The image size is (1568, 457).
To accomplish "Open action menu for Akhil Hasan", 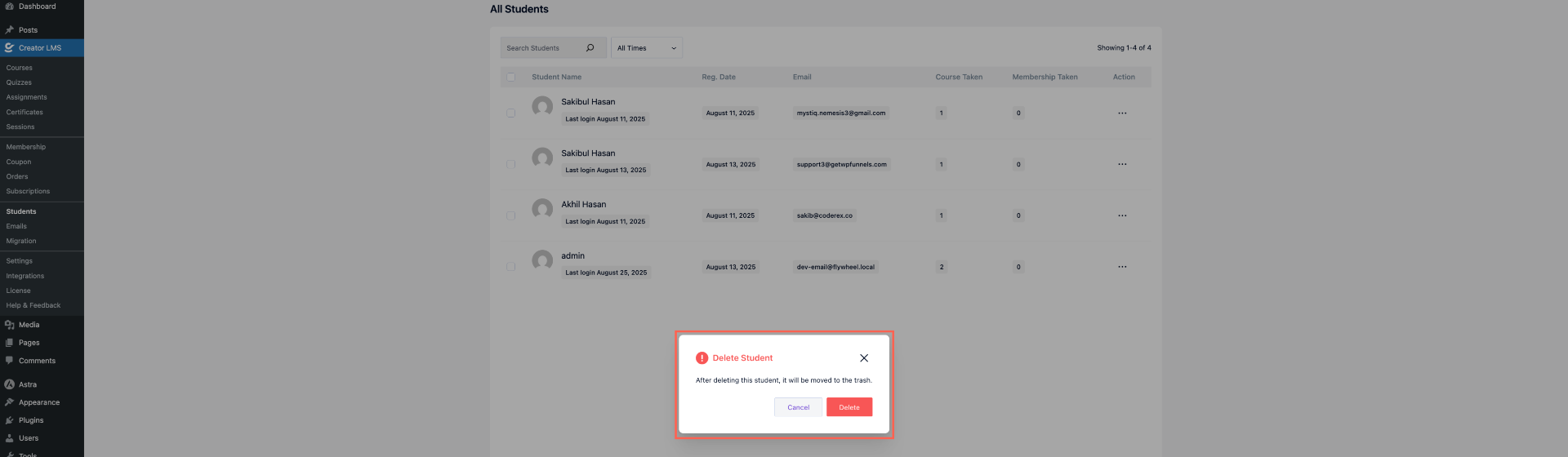I will (x=1122, y=215).
